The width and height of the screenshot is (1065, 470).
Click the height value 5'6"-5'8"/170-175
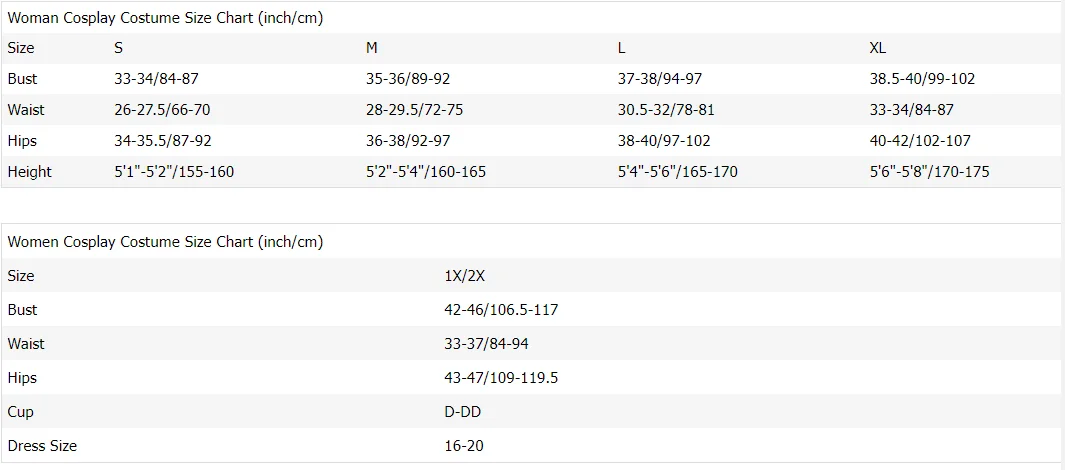pyautogui.click(x=929, y=172)
